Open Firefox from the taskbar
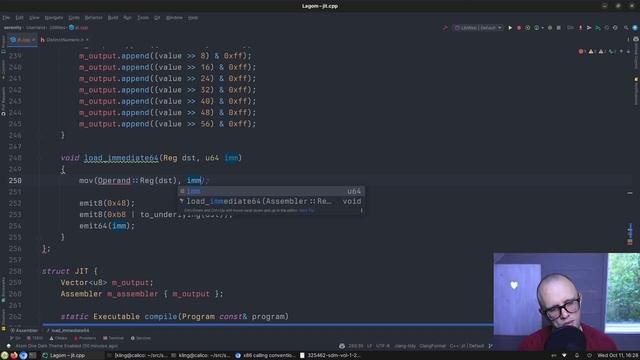Screen dimensions: 640x360 click(x=14, y=356)
